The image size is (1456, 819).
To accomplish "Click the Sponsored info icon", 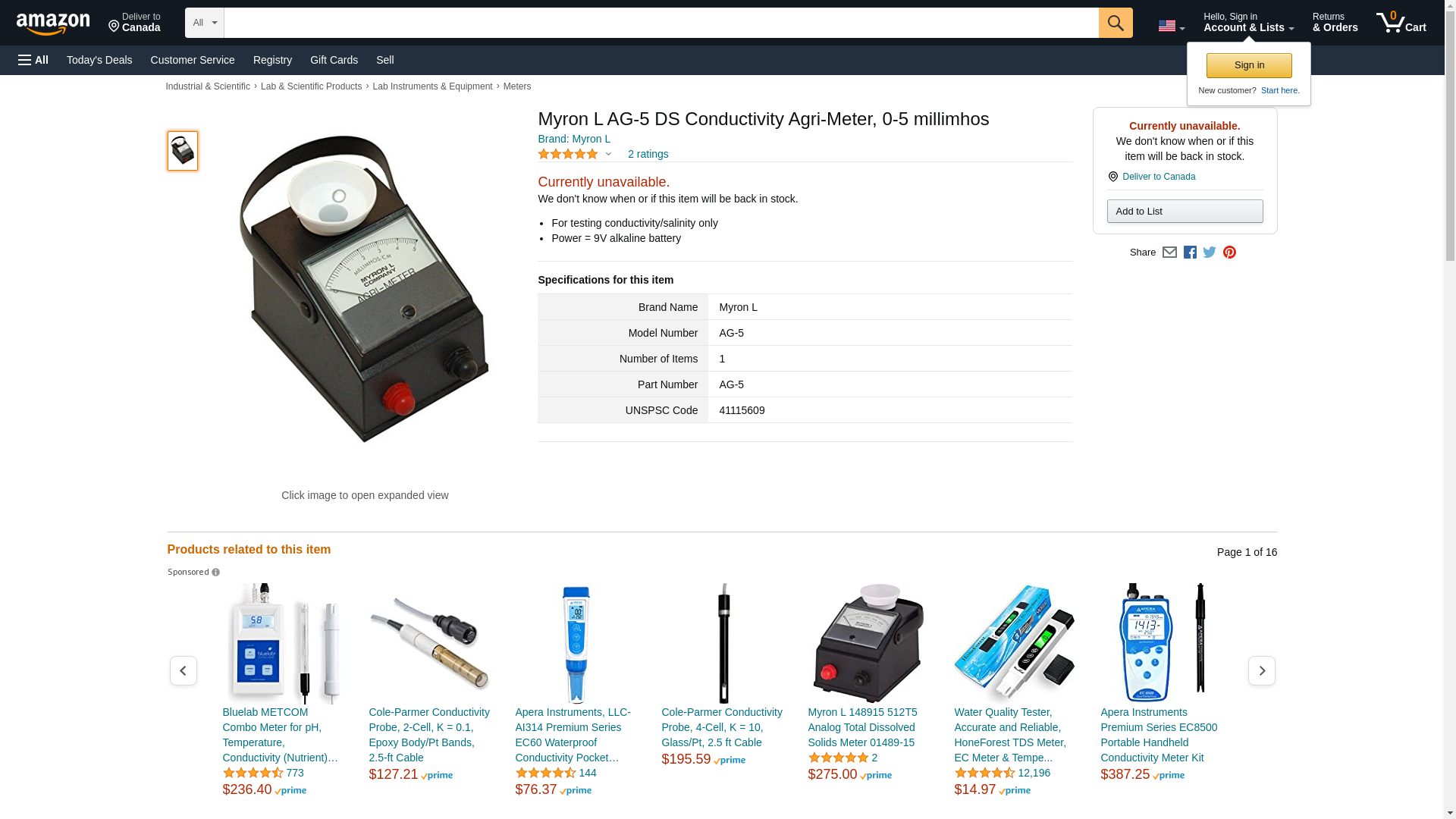I will (x=215, y=573).
